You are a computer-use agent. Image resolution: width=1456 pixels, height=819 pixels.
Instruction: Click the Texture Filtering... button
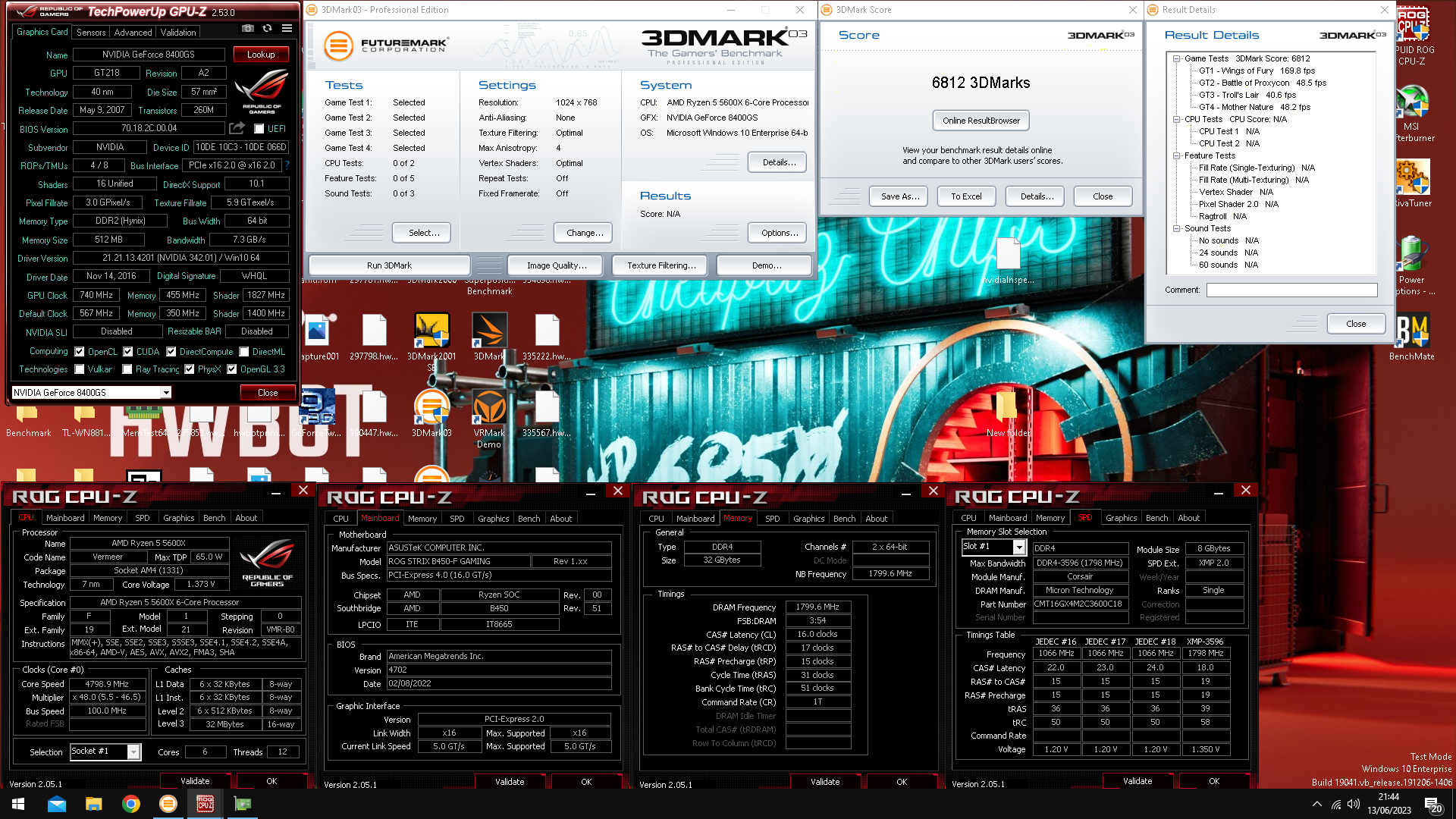(661, 265)
